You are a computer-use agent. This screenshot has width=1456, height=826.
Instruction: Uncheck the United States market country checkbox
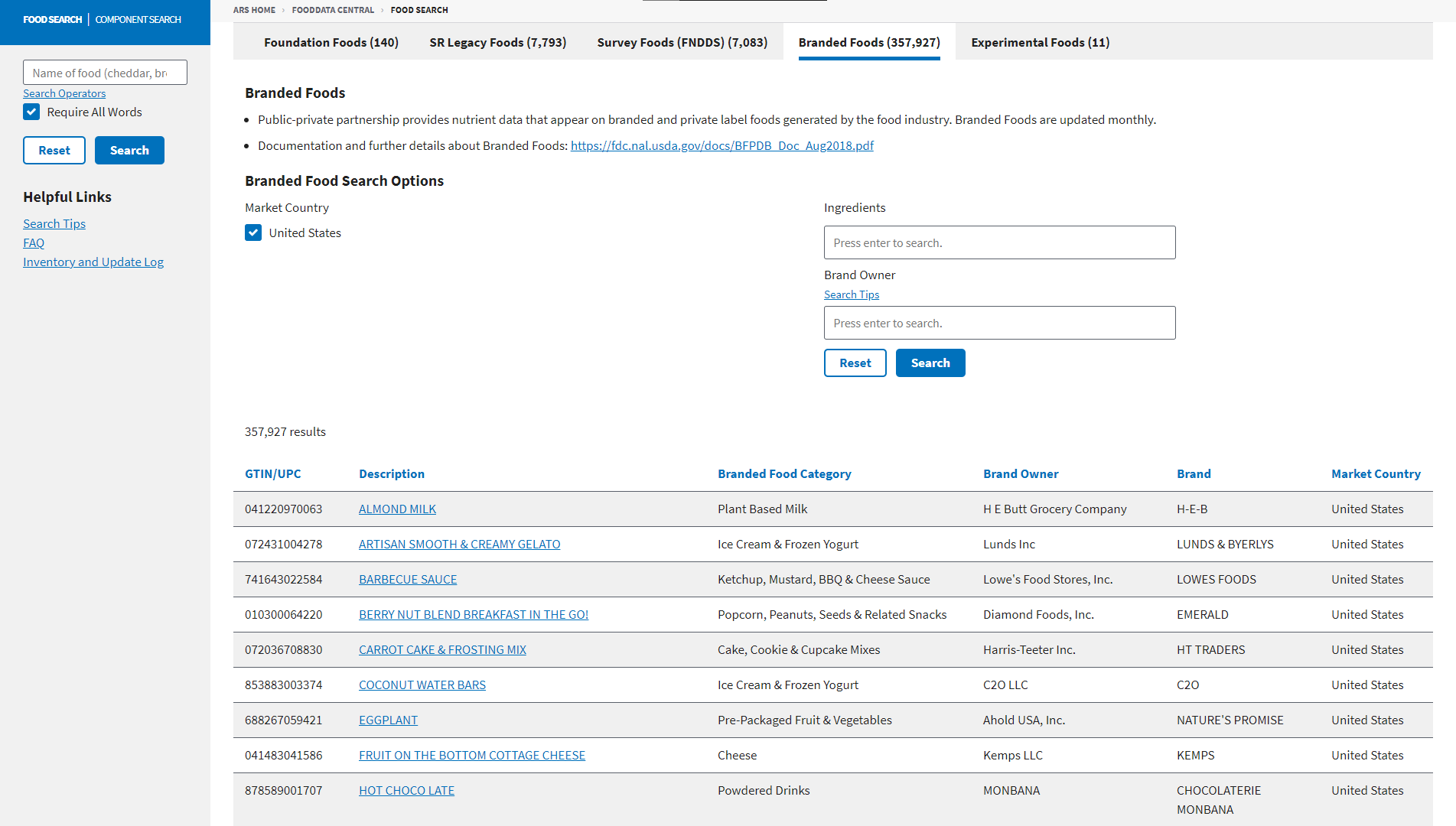pos(253,233)
